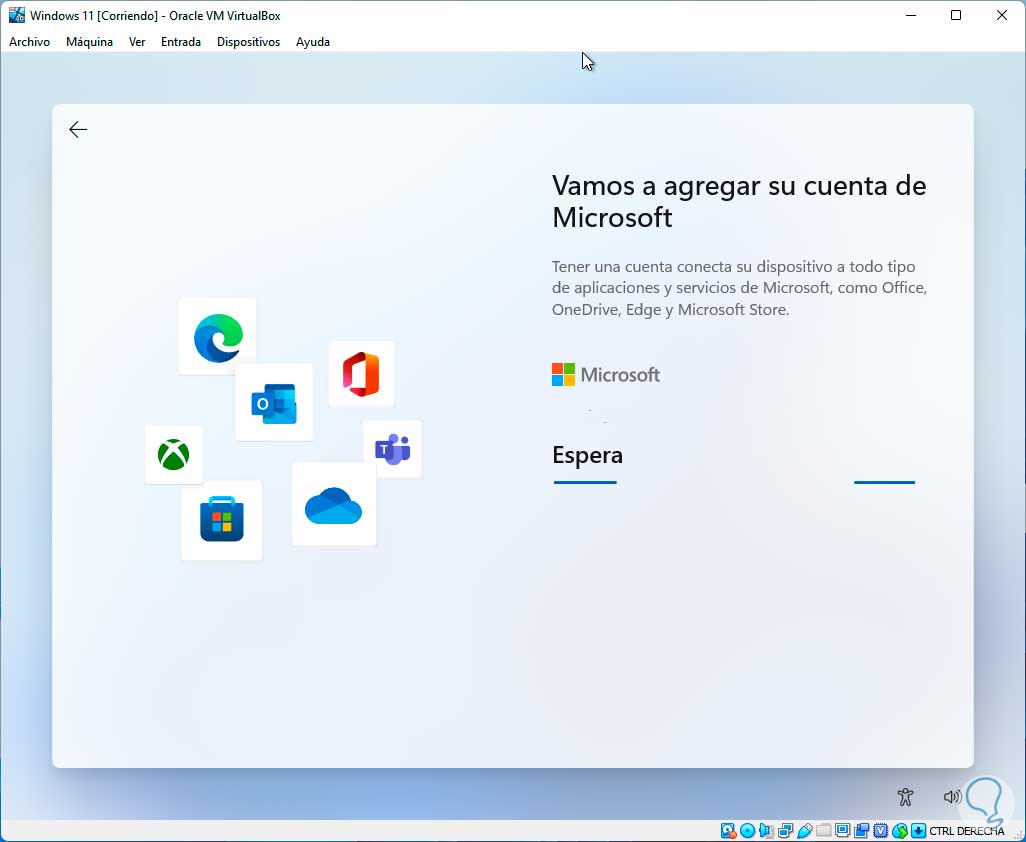Open the Entrada menu
1026x842 pixels.
[181, 42]
